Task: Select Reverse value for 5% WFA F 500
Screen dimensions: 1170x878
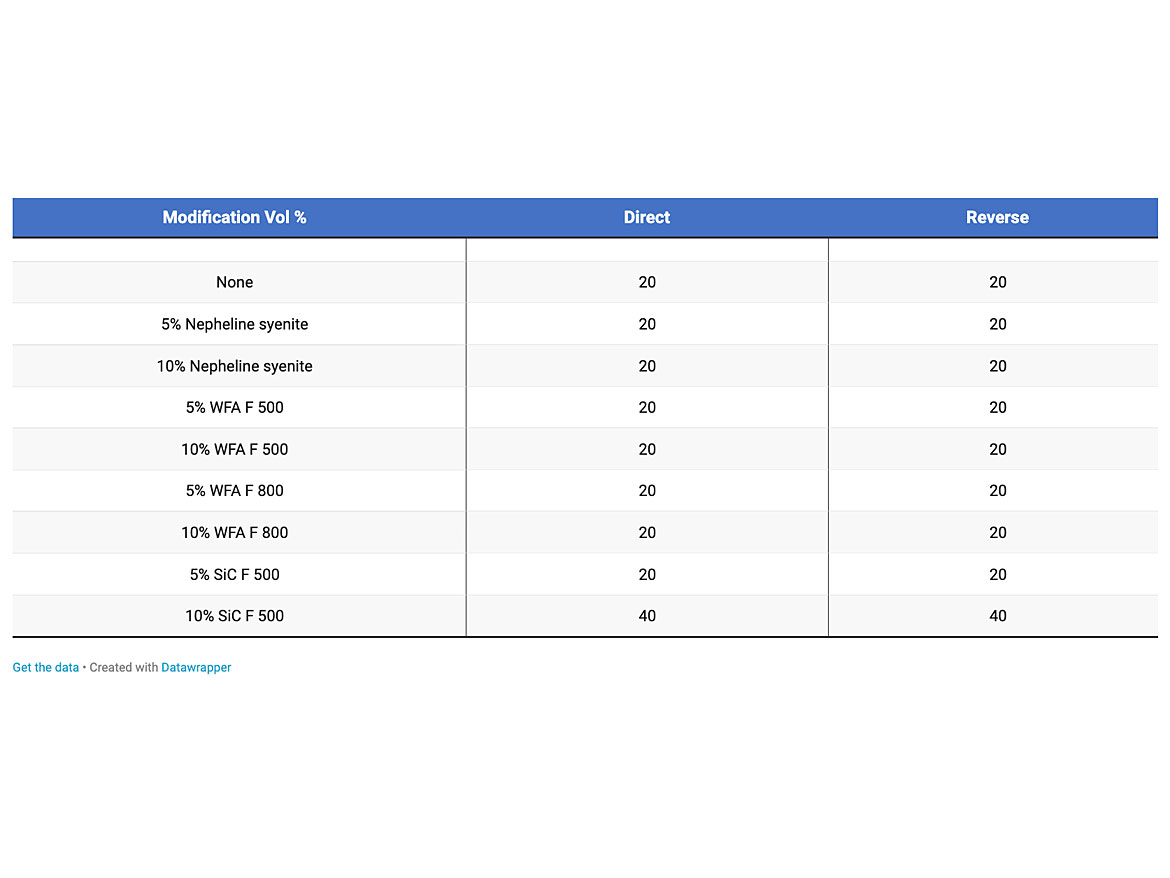Action: [997, 408]
